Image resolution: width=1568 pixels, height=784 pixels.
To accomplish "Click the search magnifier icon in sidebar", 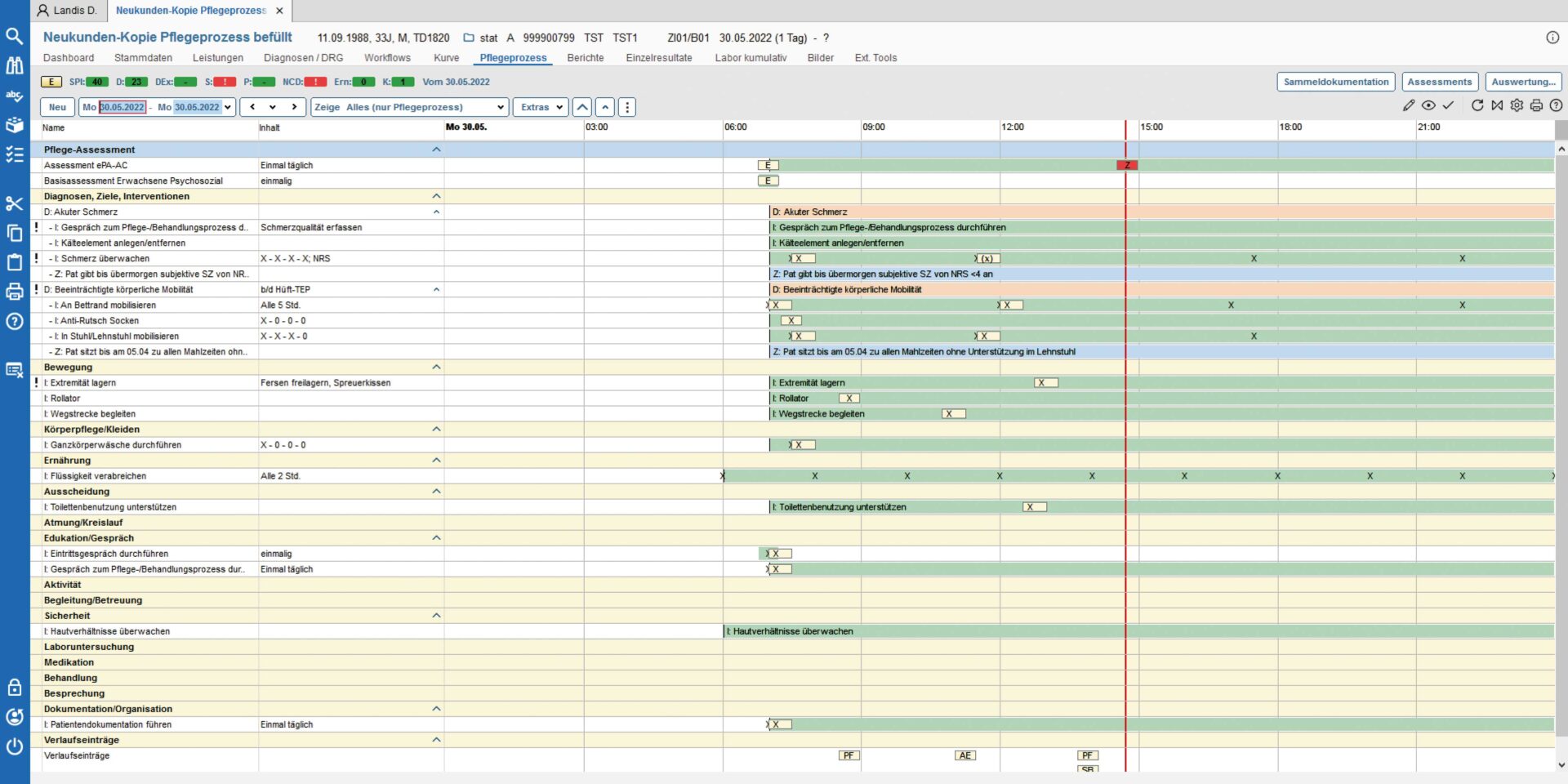I will click(14, 36).
